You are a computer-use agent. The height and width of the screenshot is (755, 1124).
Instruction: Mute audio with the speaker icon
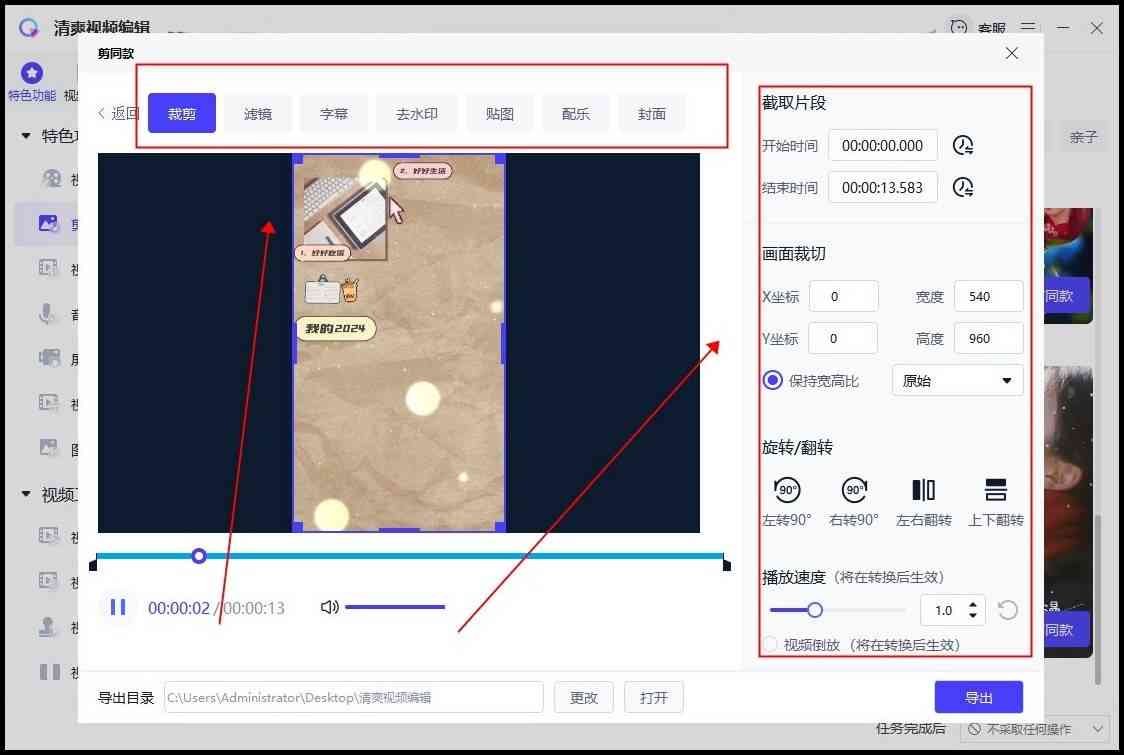(329, 607)
